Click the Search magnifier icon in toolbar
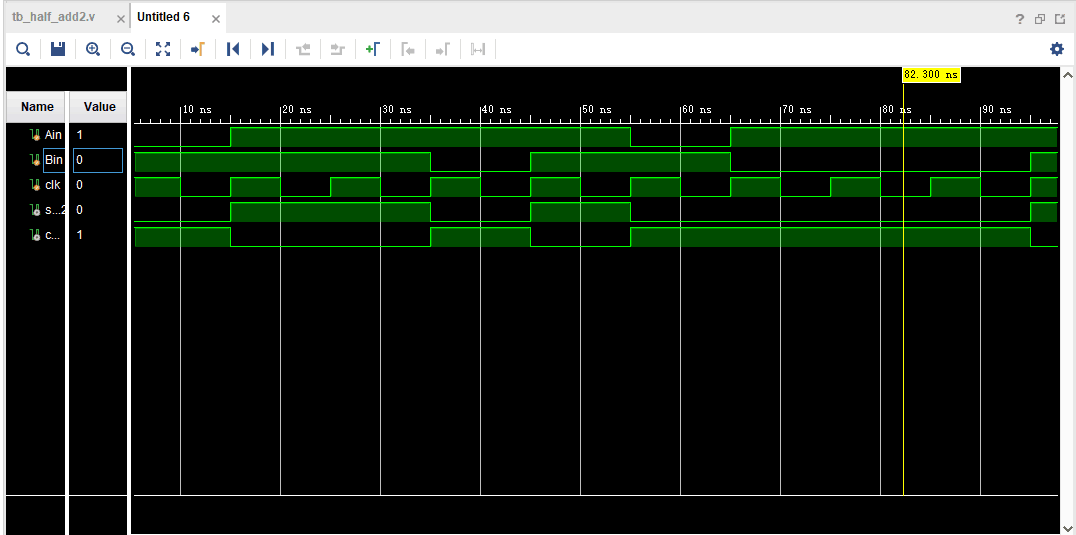This screenshot has width=1076, height=535. [x=23, y=49]
